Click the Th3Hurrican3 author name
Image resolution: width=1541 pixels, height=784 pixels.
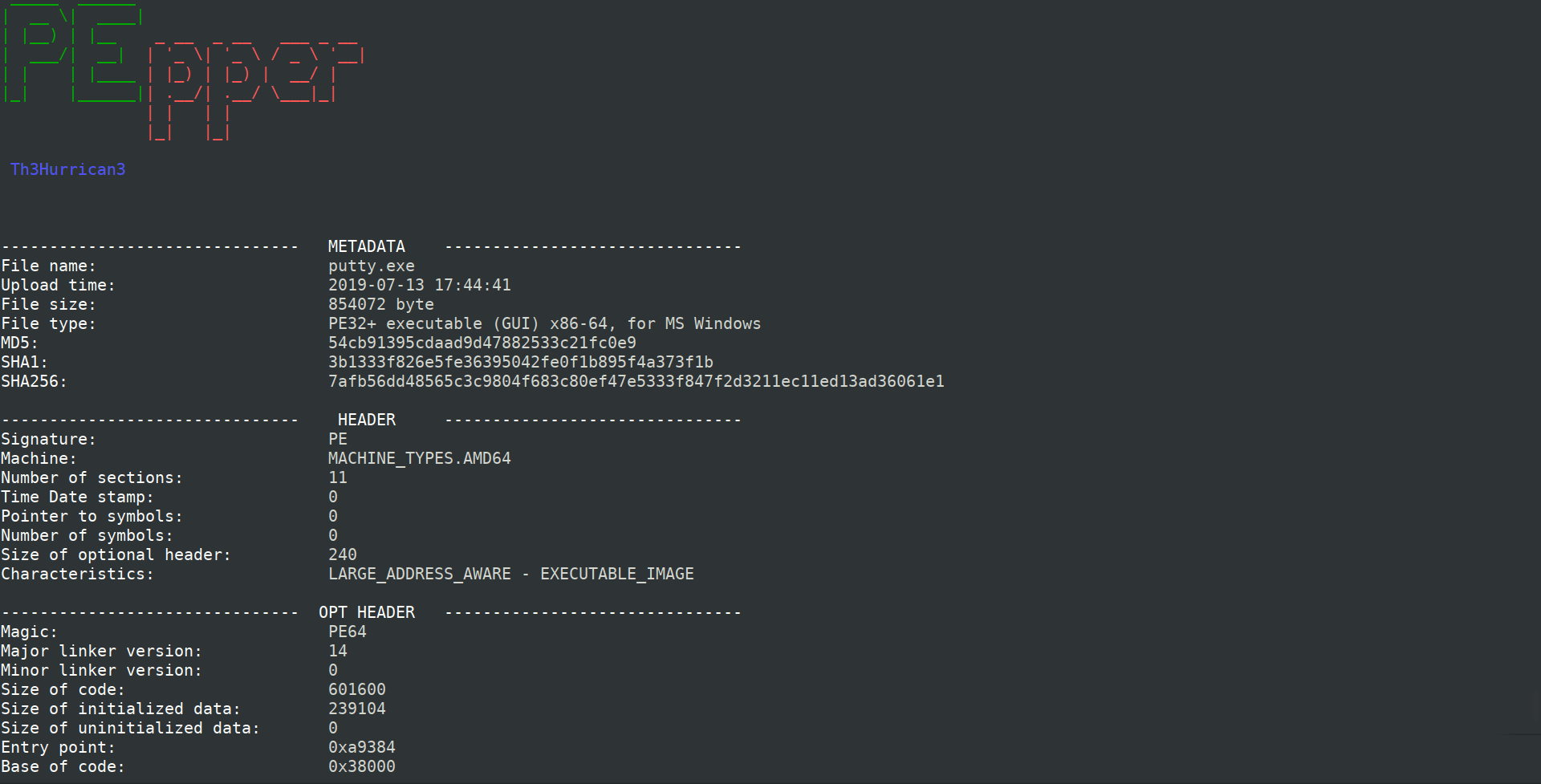point(67,169)
